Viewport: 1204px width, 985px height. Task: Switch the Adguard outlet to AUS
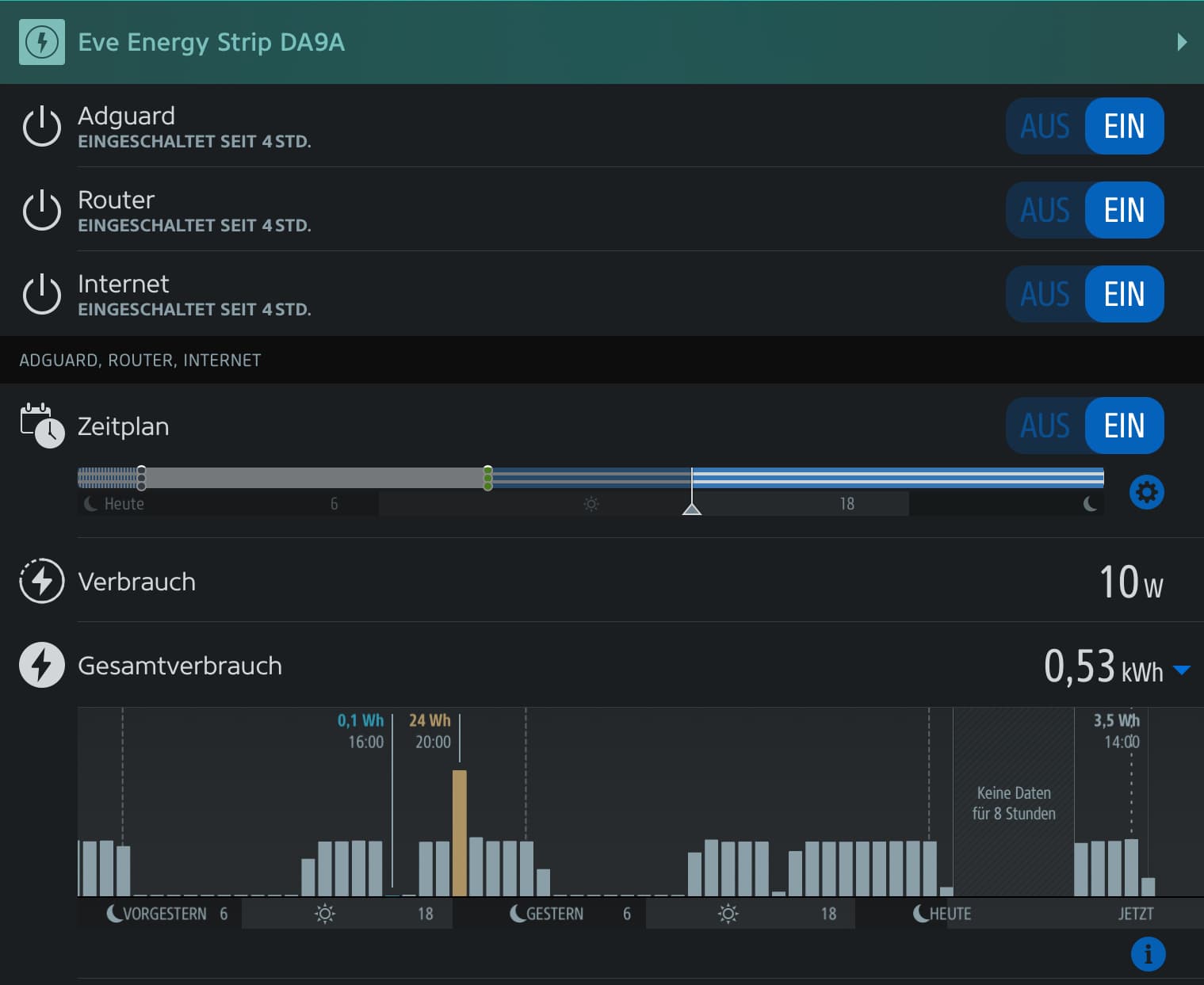click(1045, 127)
